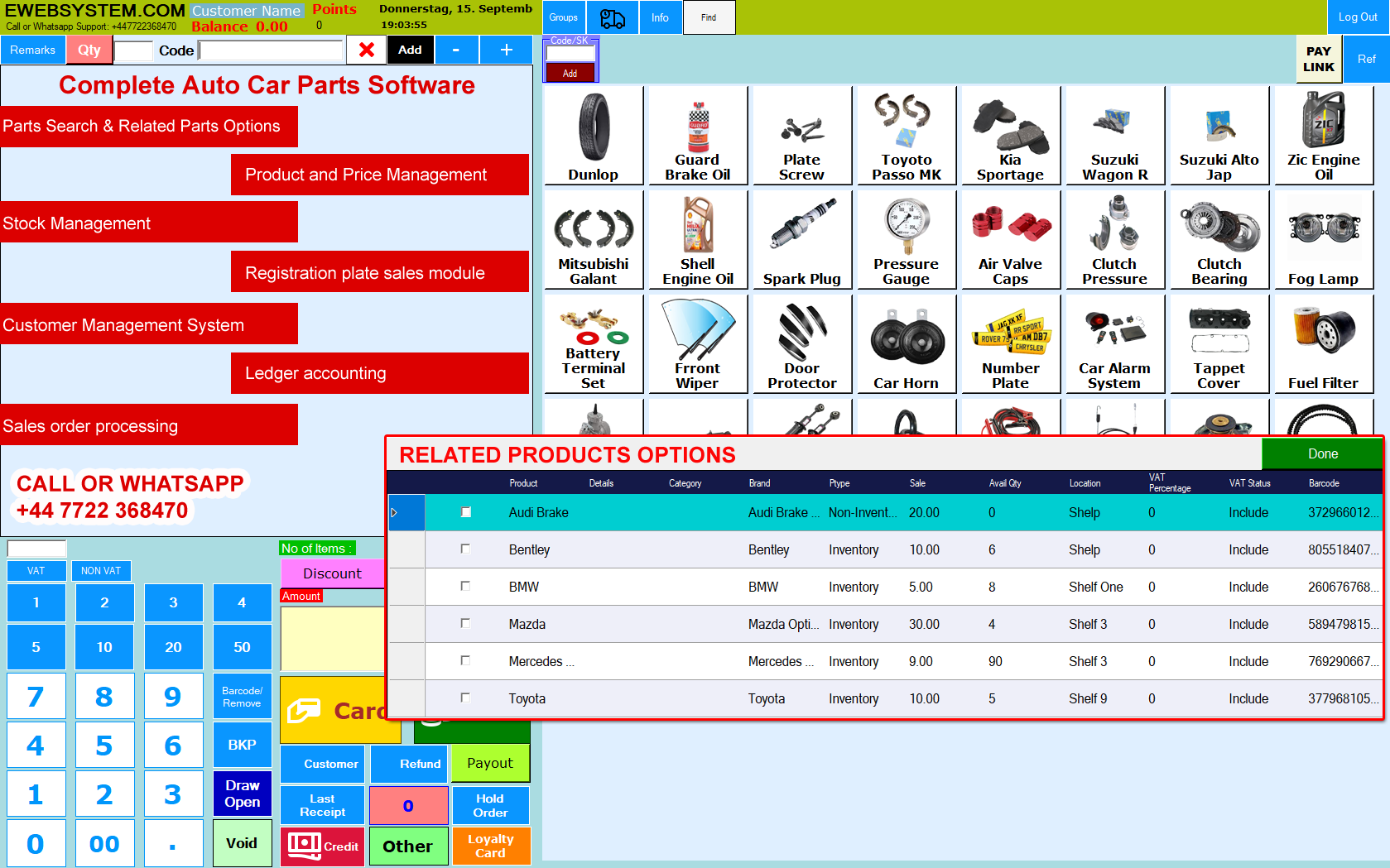Open Product and Price Management

tap(380, 175)
